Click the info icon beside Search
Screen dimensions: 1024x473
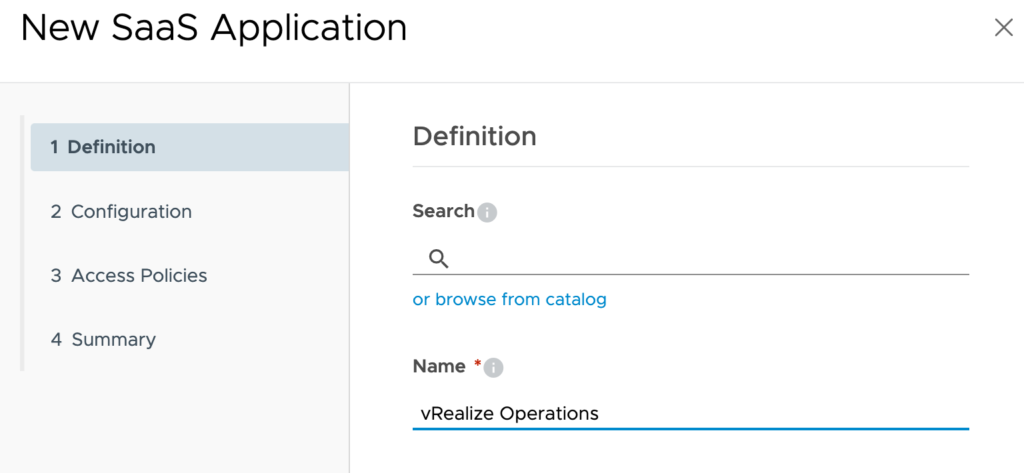tap(487, 212)
